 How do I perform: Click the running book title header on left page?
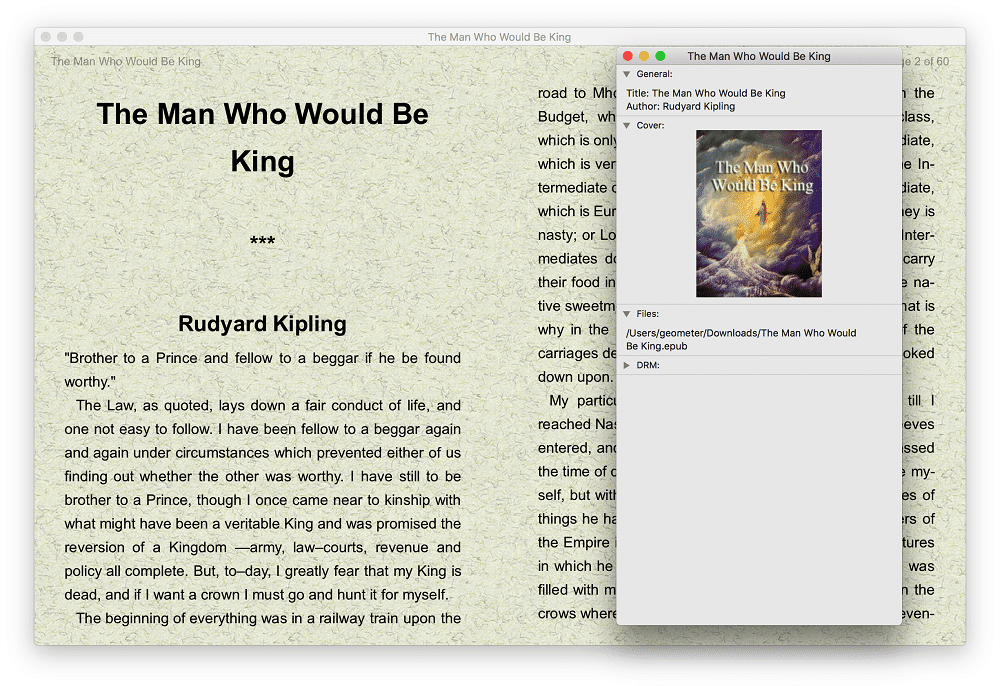pyautogui.click(x=126, y=62)
